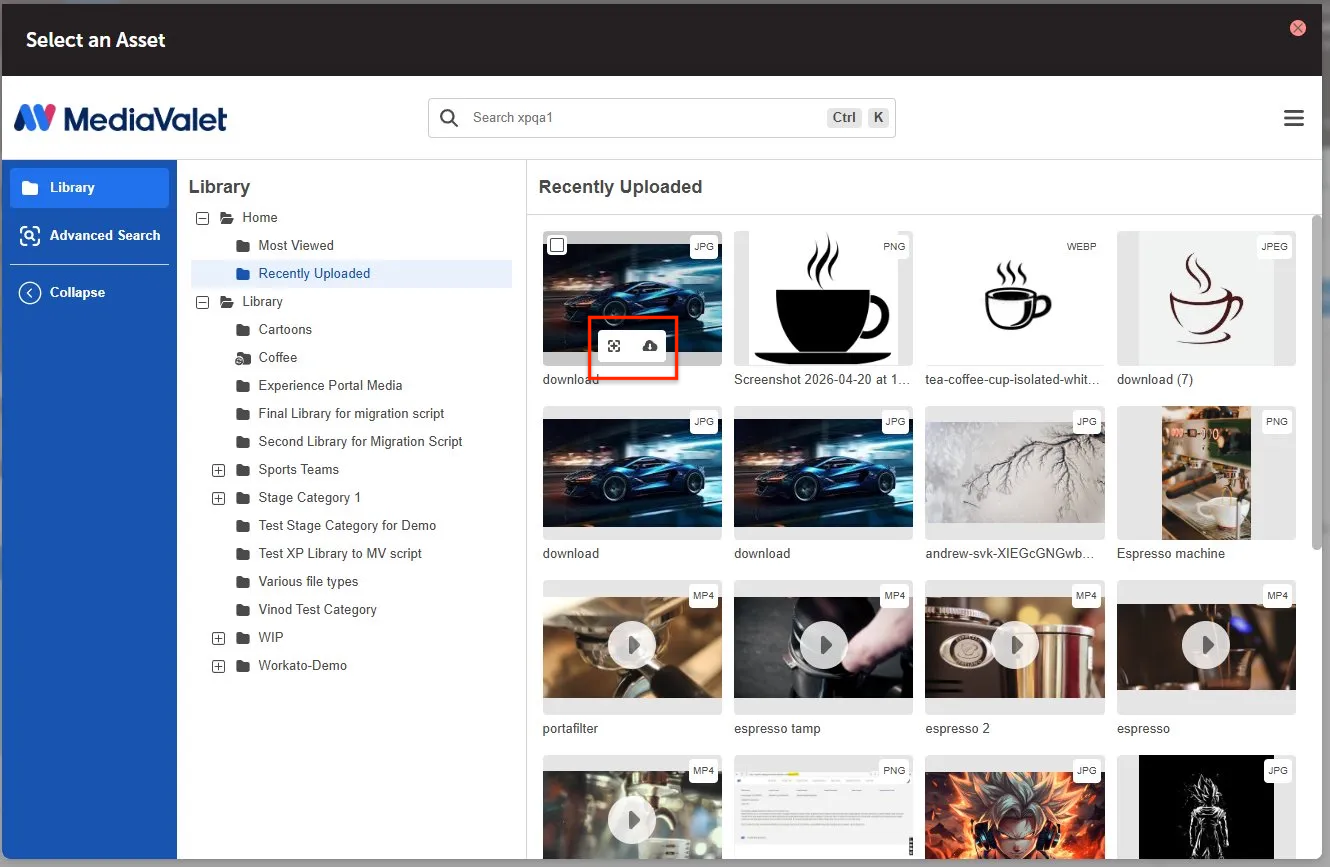Click the Ctrl K shortcut badge
Screen dimensions: 1330x867
pyautogui.click(x=858, y=118)
